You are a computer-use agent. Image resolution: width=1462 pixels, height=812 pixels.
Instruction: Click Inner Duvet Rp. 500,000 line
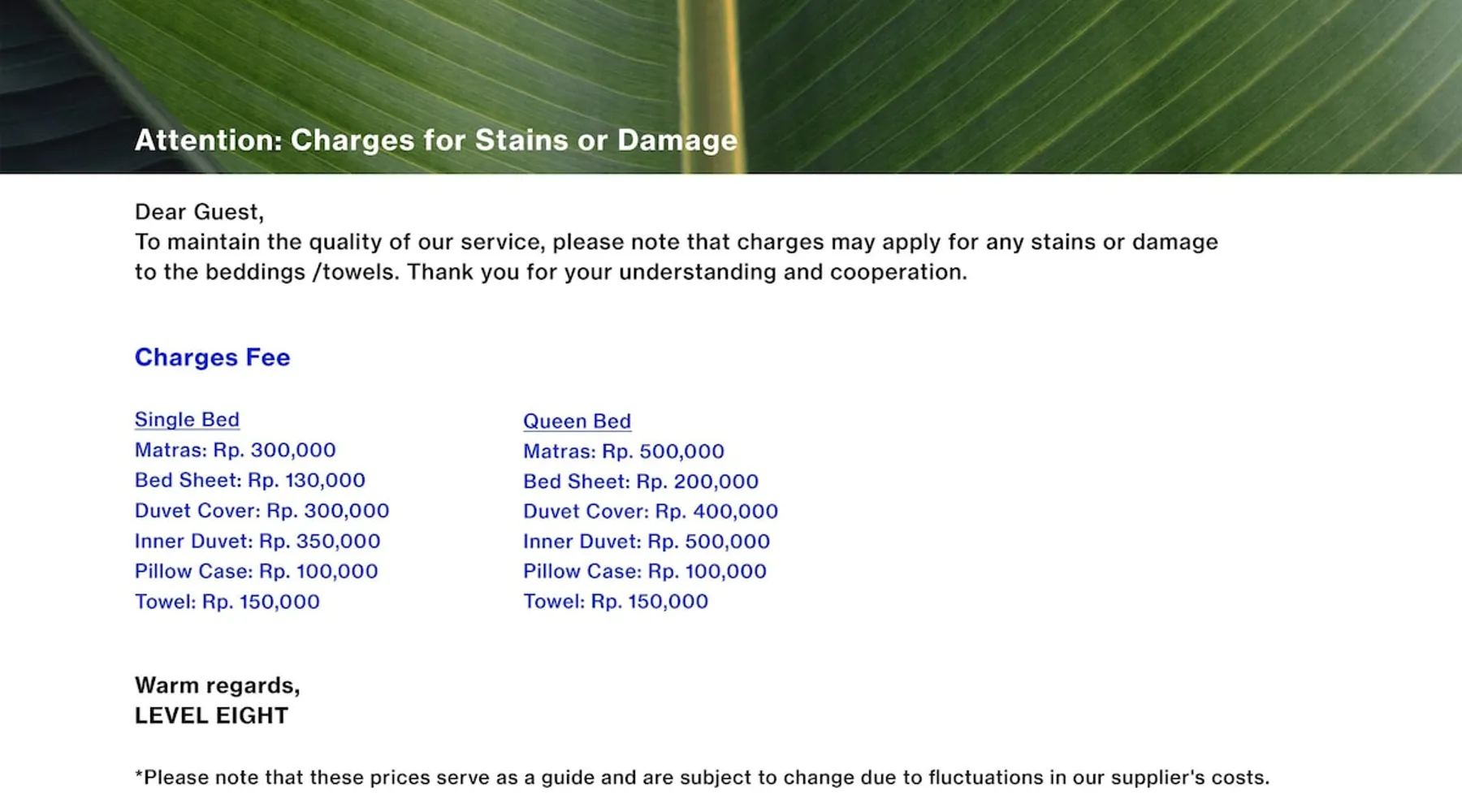click(x=646, y=542)
